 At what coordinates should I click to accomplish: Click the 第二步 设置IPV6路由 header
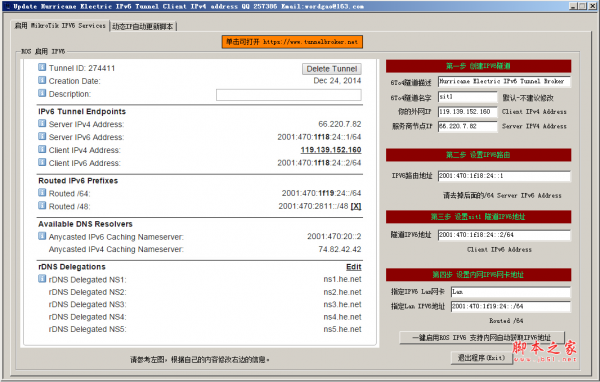478,155
